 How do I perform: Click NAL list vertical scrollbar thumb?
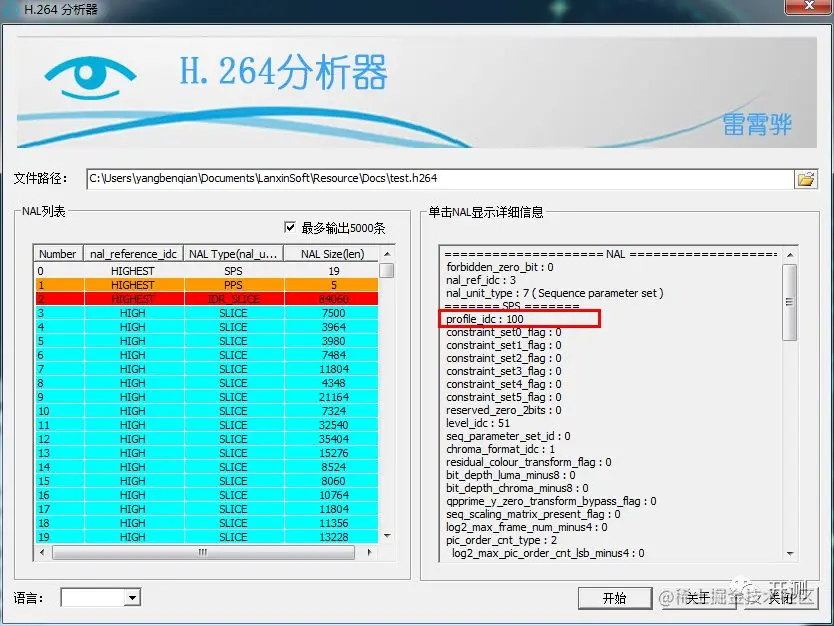387,270
